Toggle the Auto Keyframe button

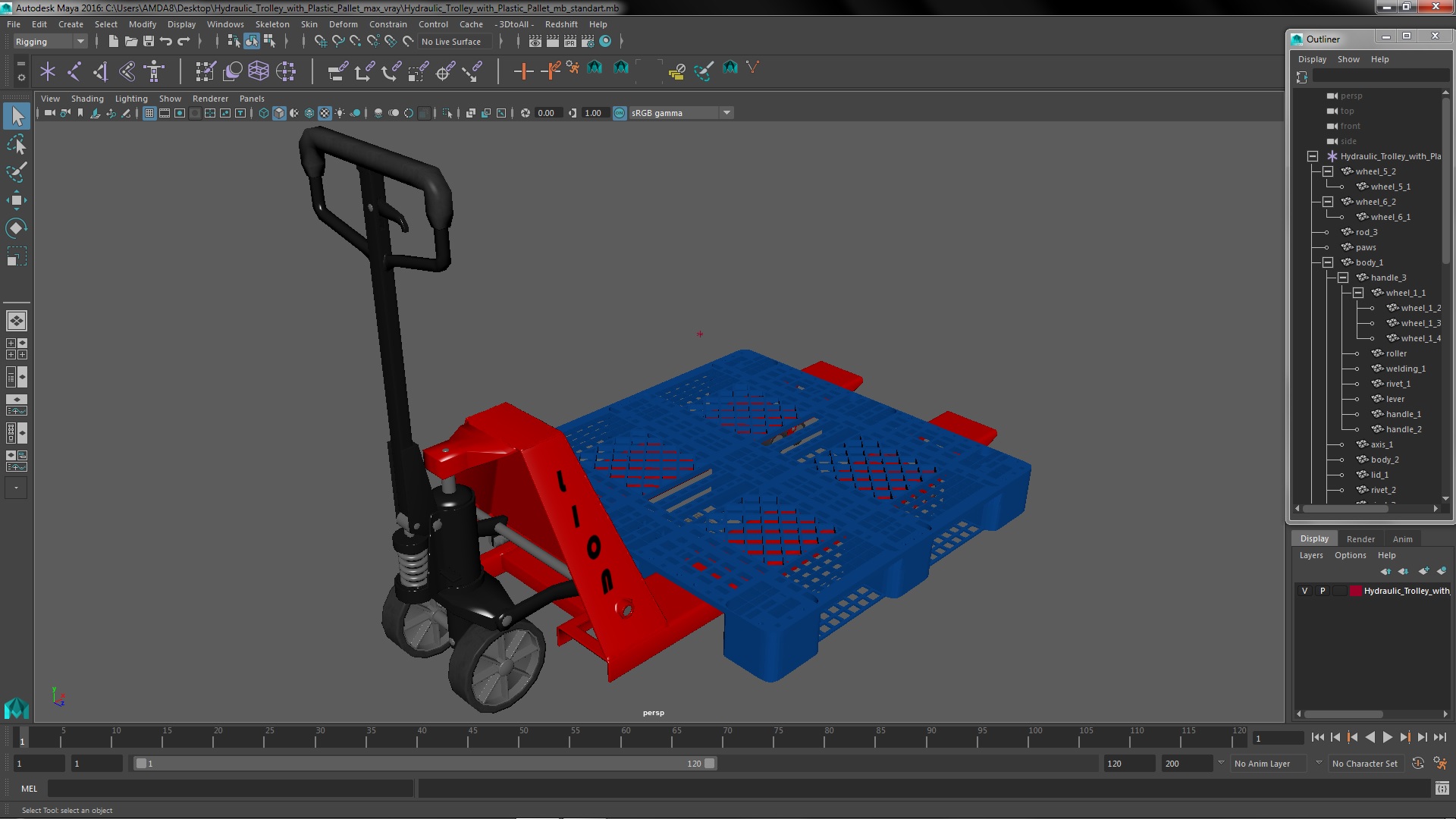1418,764
